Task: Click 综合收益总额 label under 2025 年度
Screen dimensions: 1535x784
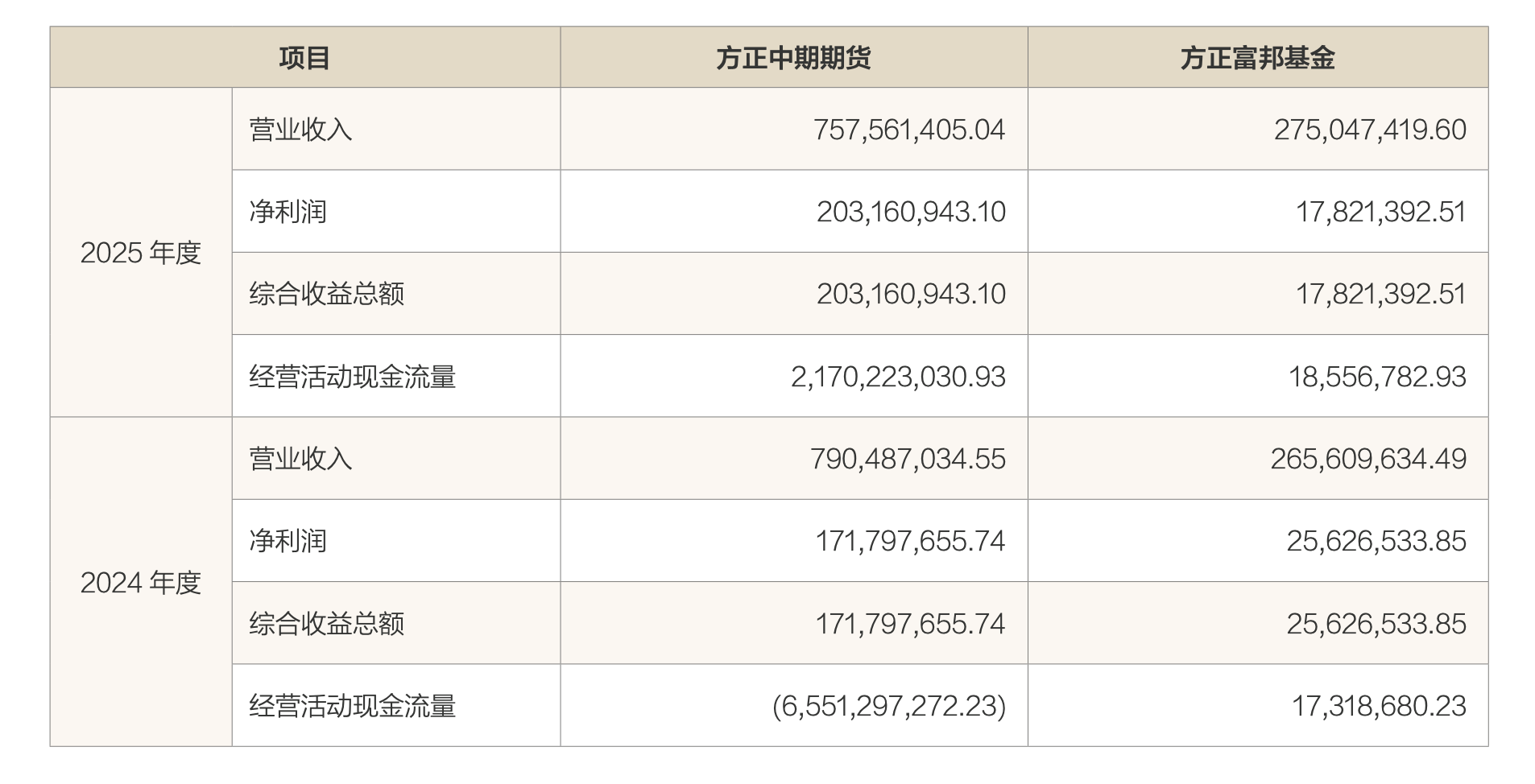Action: [326, 294]
